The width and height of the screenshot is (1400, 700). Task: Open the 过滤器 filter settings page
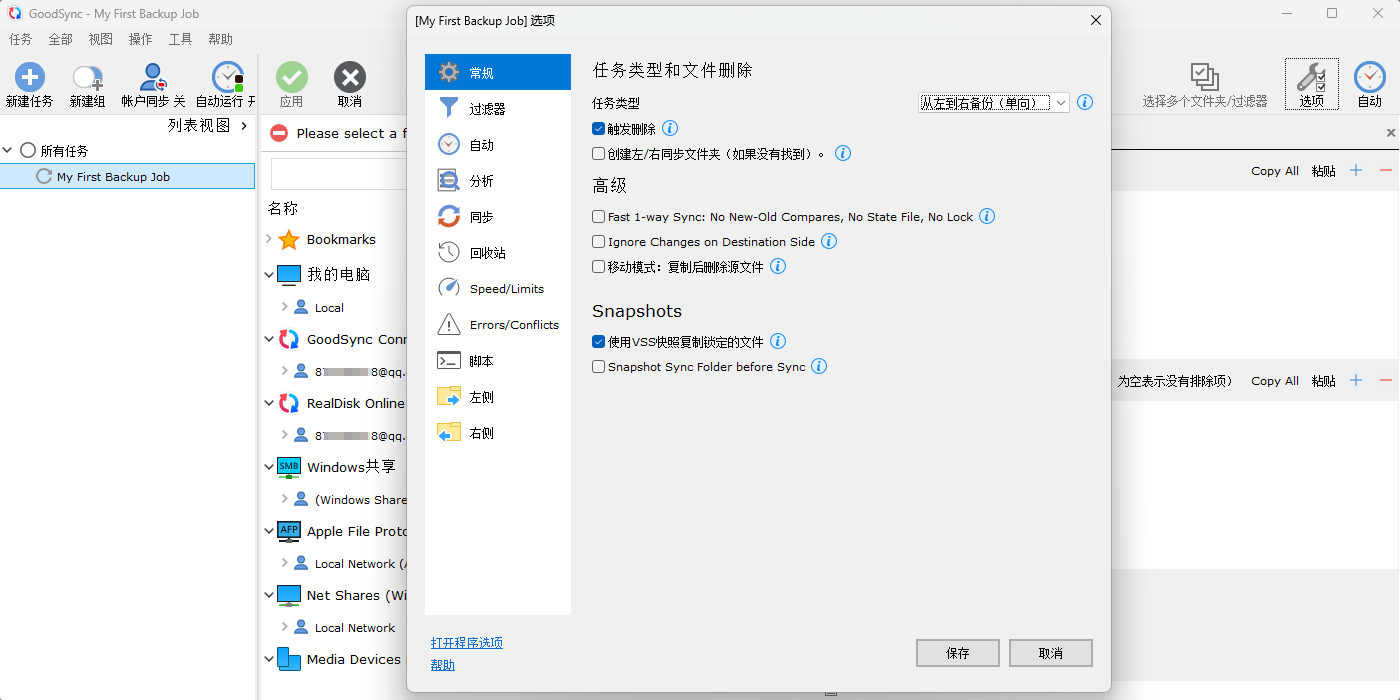487,109
